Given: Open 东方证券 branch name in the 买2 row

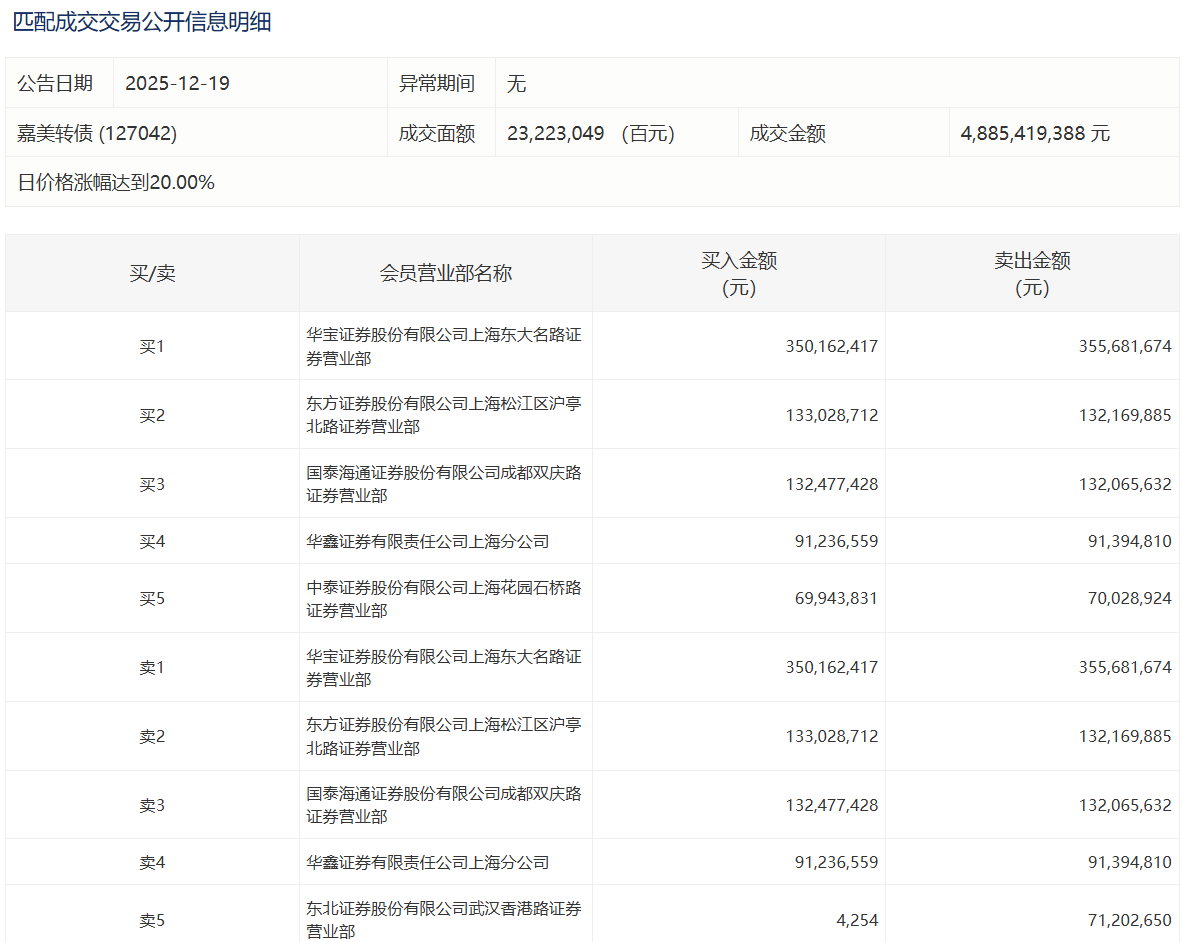Looking at the screenshot, I should tap(444, 415).
